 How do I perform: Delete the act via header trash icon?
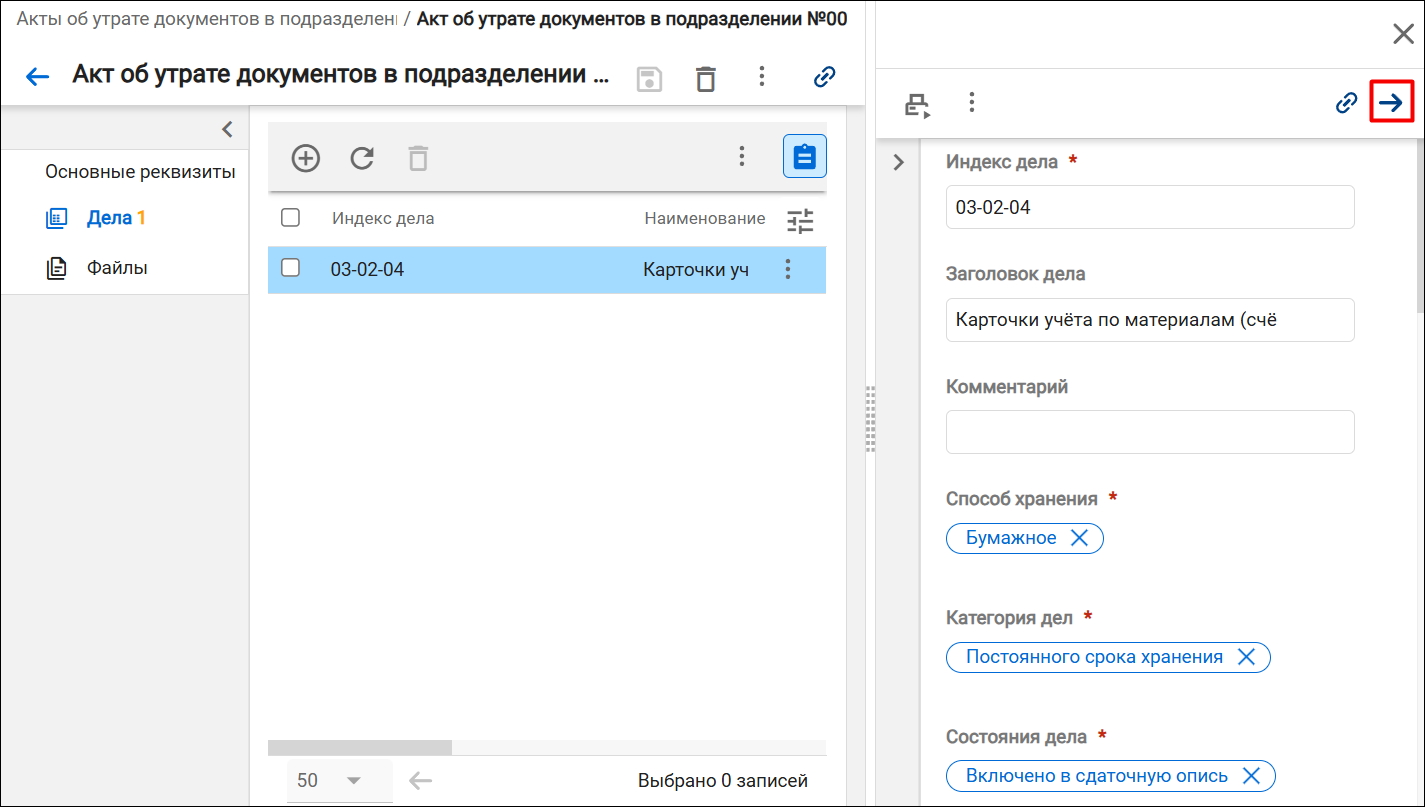706,78
